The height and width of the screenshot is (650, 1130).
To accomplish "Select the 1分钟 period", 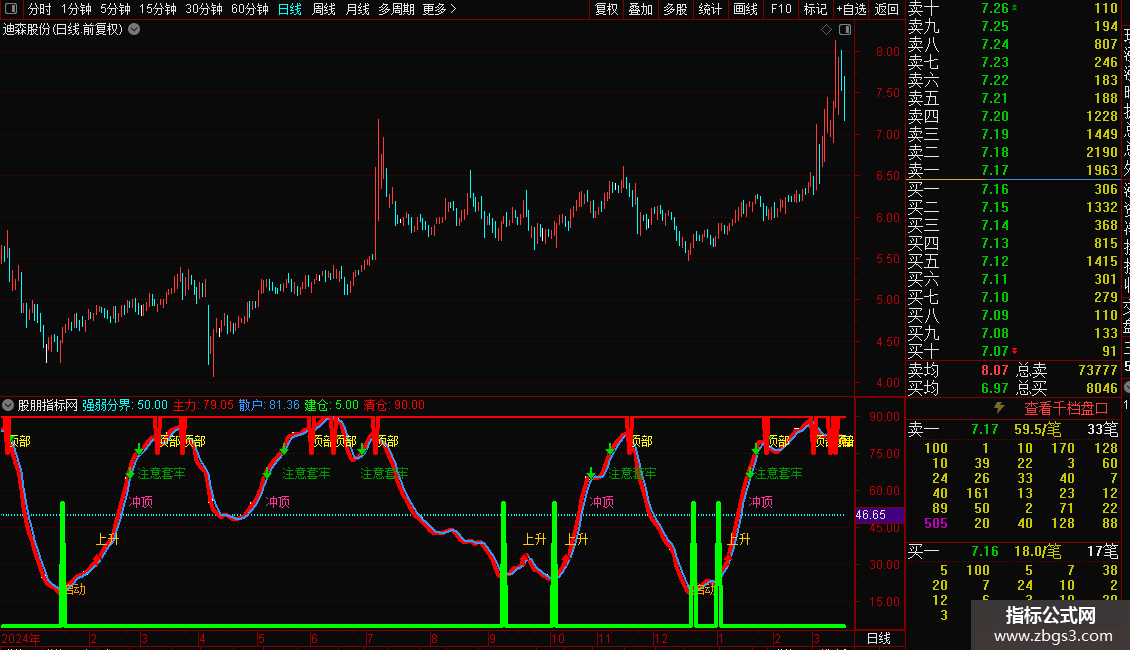I will coord(76,9).
